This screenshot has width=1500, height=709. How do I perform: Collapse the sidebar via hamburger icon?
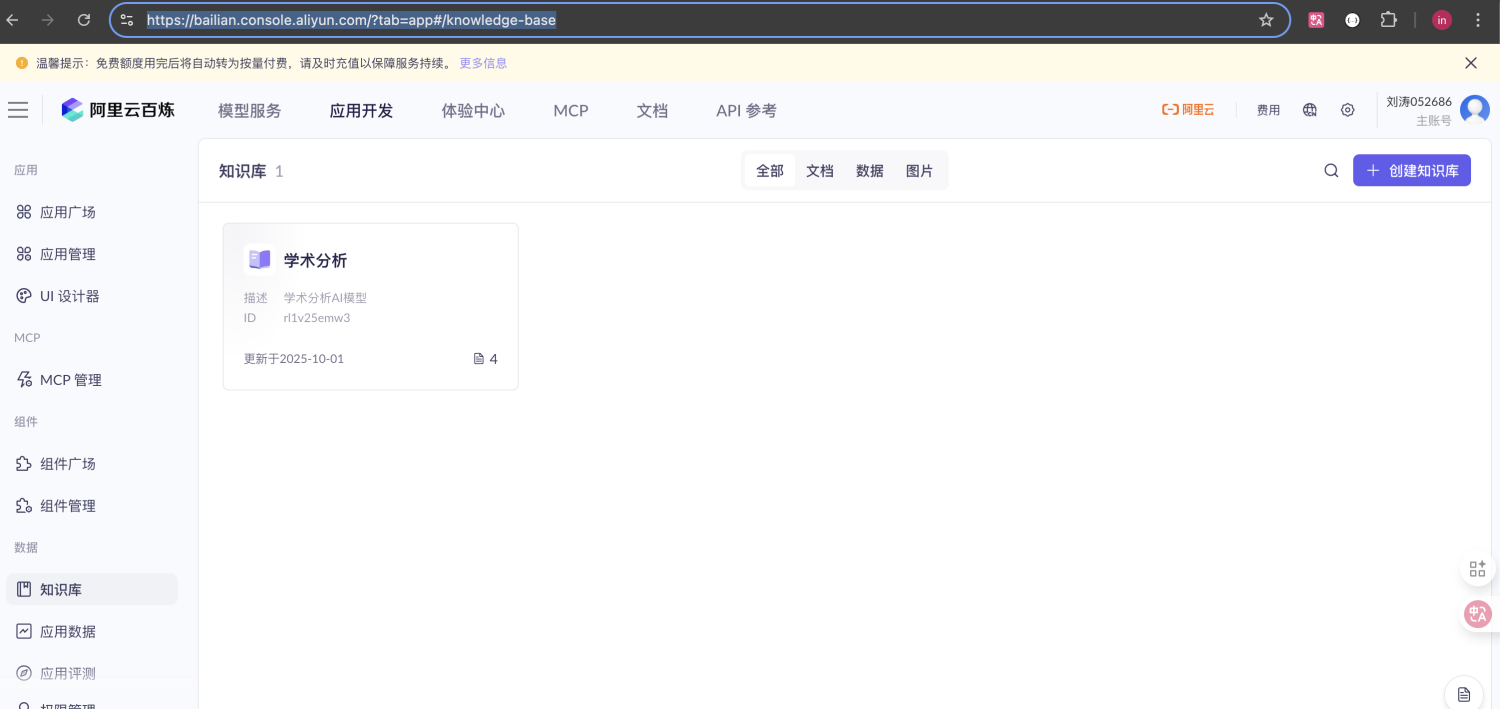[x=18, y=110]
